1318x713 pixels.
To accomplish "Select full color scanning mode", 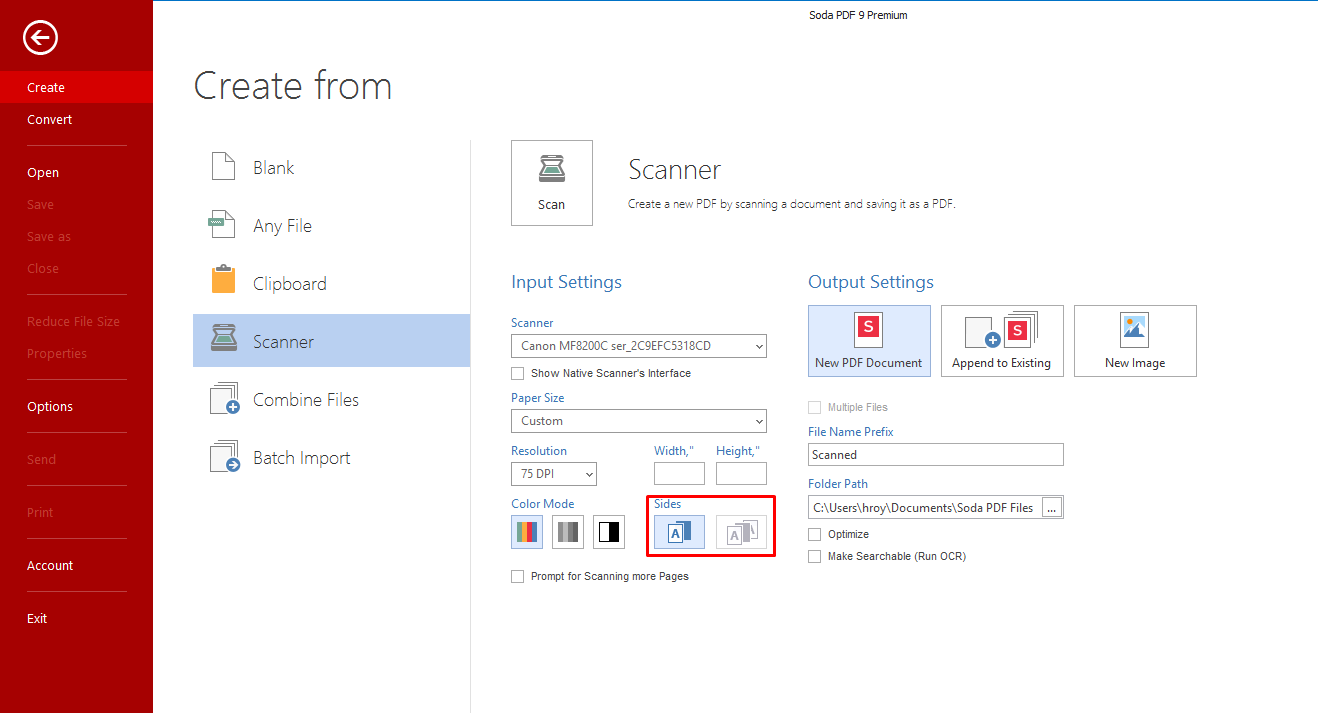I will coord(527,532).
